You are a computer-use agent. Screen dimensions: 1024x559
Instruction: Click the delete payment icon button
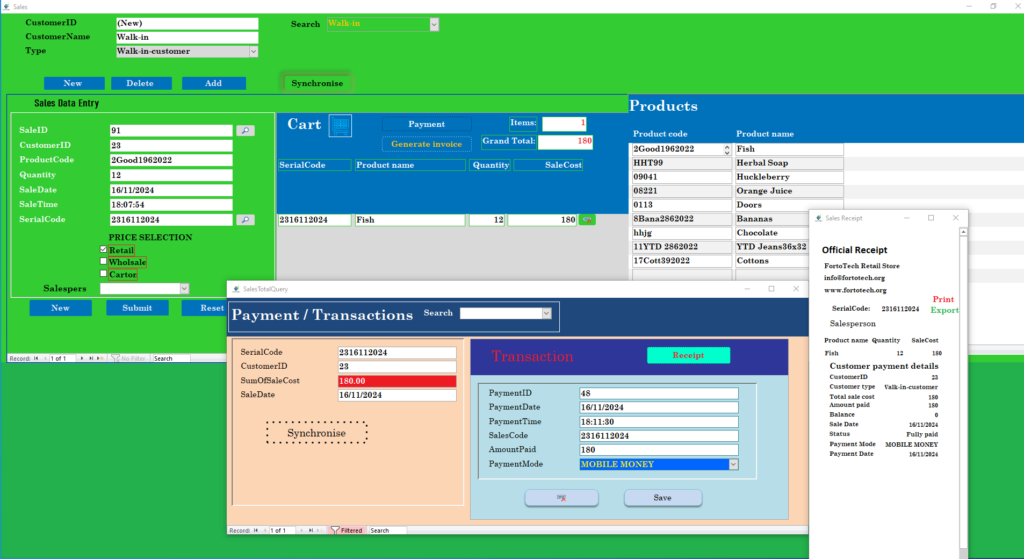(561, 497)
